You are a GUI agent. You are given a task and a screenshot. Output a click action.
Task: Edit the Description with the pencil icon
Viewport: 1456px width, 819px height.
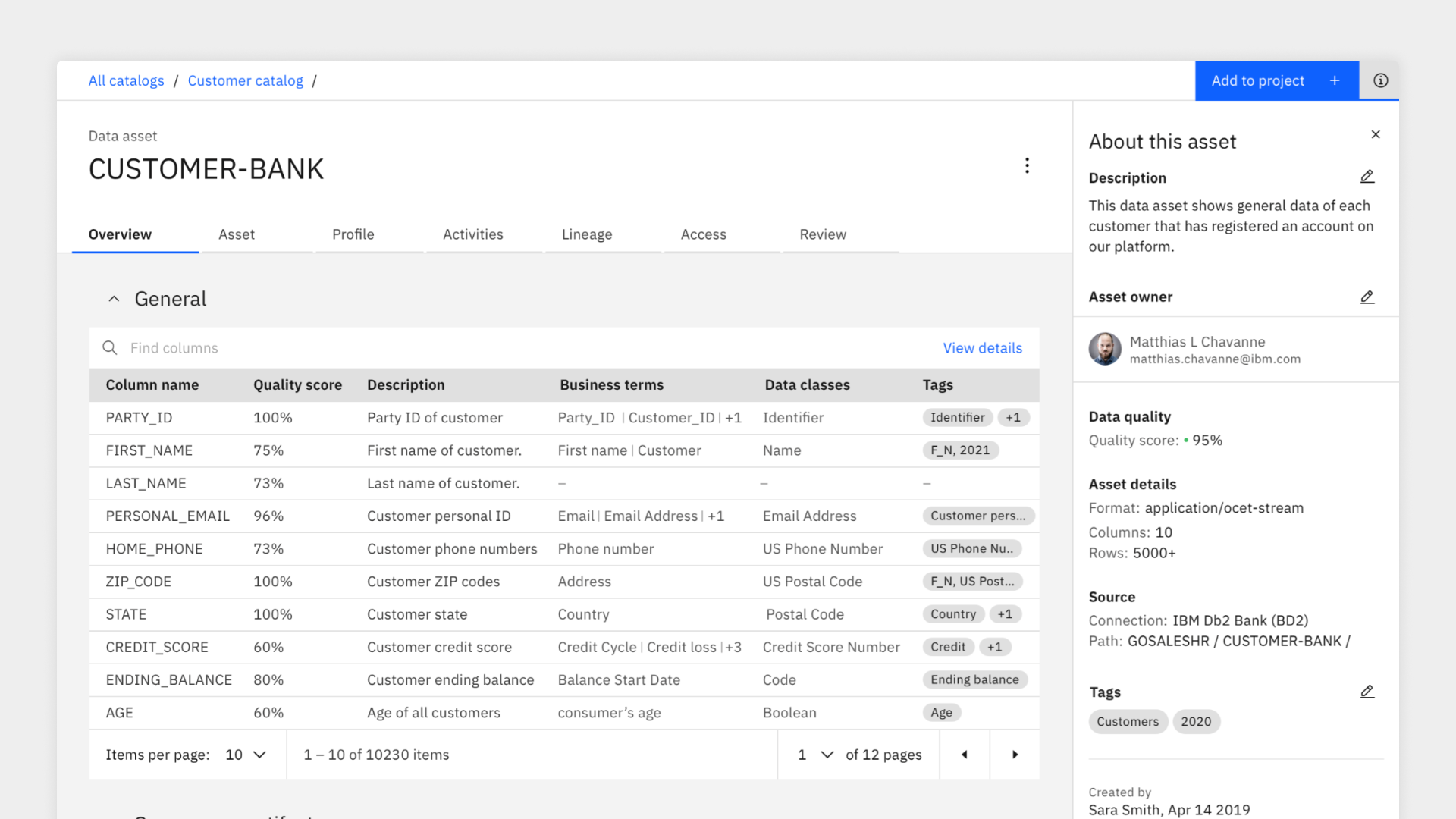1367,177
